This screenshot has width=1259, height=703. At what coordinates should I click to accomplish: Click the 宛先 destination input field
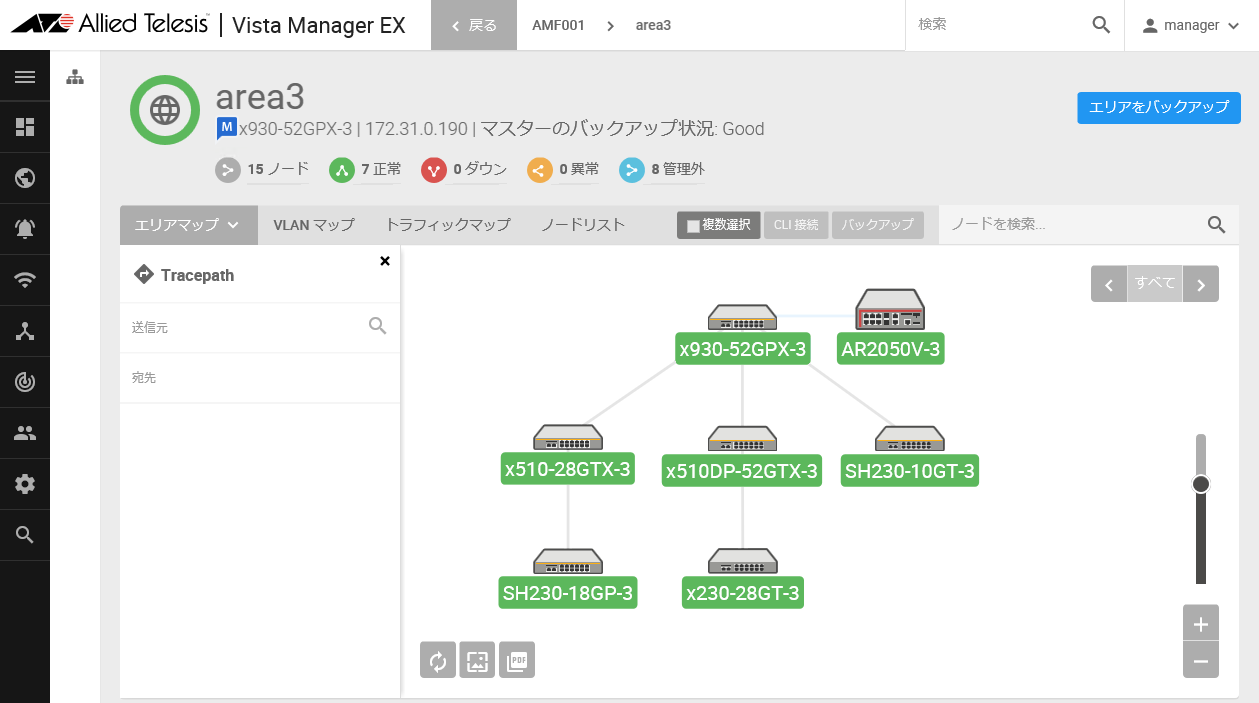click(x=260, y=378)
